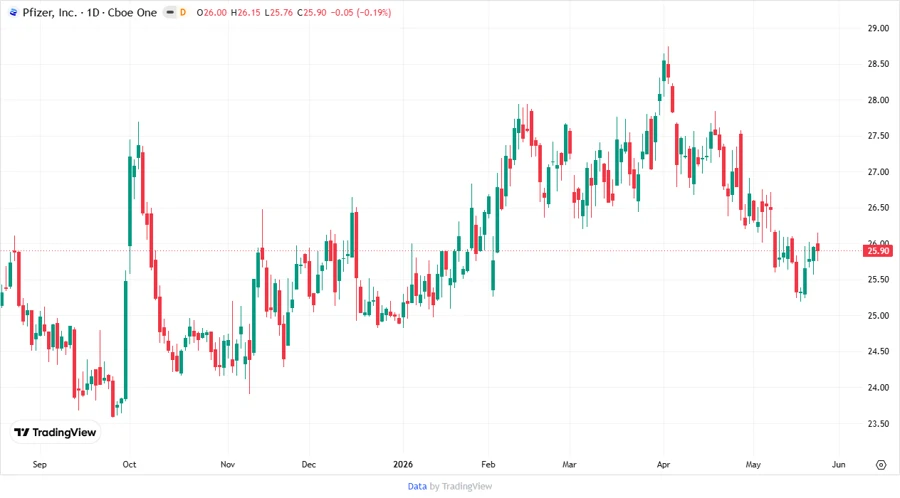The height and width of the screenshot is (498, 900).
Task: Click the 28.00 price axis label
Action: [x=878, y=100]
